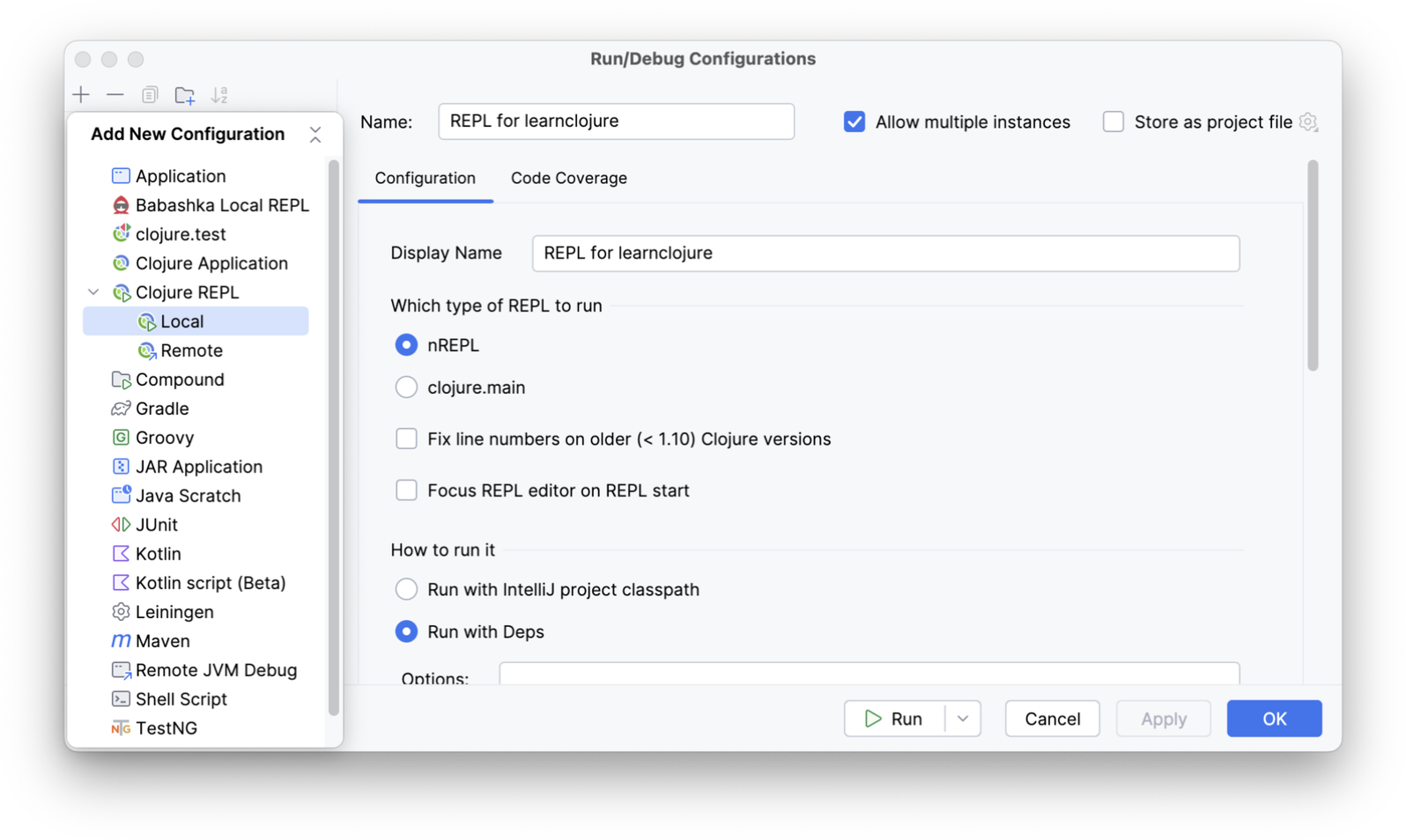Select the Local item under Clojure REPL
Image resolution: width=1406 pixels, height=840 pixels.
pyautogui.click(x=196, y=321)
